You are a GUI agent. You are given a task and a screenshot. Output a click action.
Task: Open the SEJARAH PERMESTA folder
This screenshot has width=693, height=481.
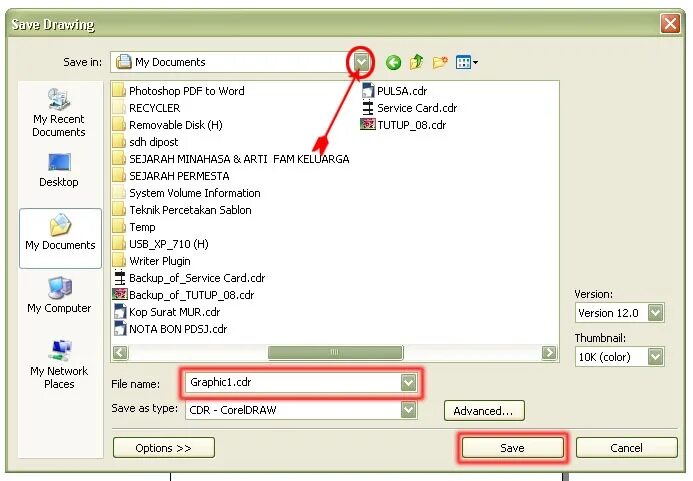[171, 176]
